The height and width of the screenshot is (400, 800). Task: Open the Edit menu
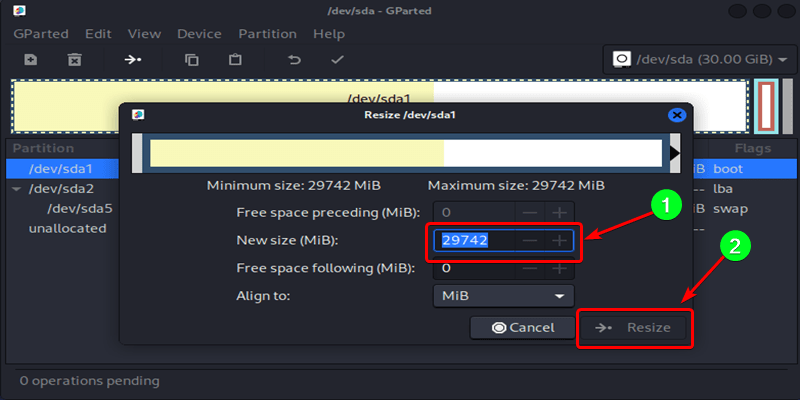point(98,34)
